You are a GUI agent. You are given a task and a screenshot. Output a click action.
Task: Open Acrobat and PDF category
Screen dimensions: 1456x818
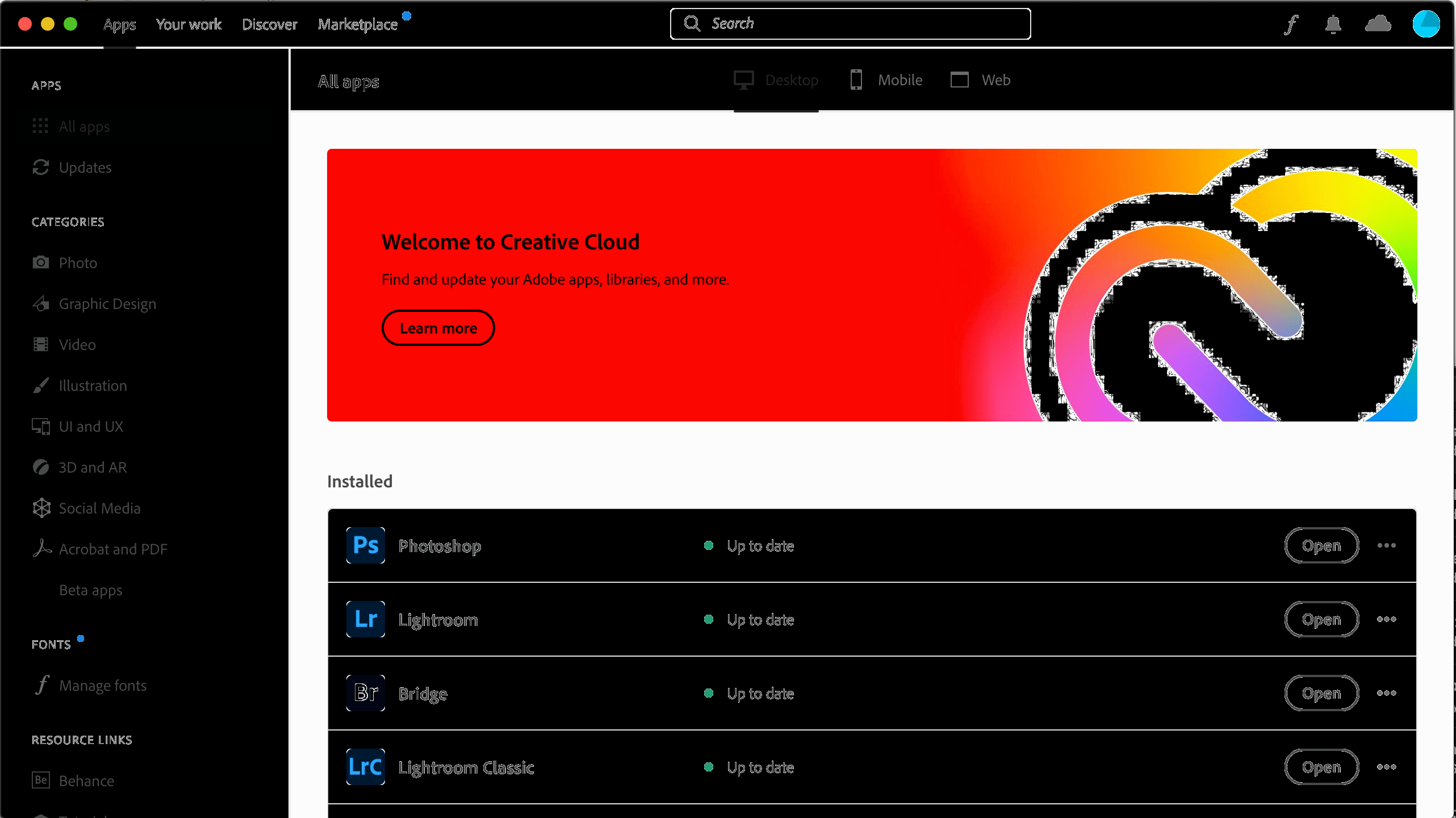pyautogui.click(x=112, y=549)
